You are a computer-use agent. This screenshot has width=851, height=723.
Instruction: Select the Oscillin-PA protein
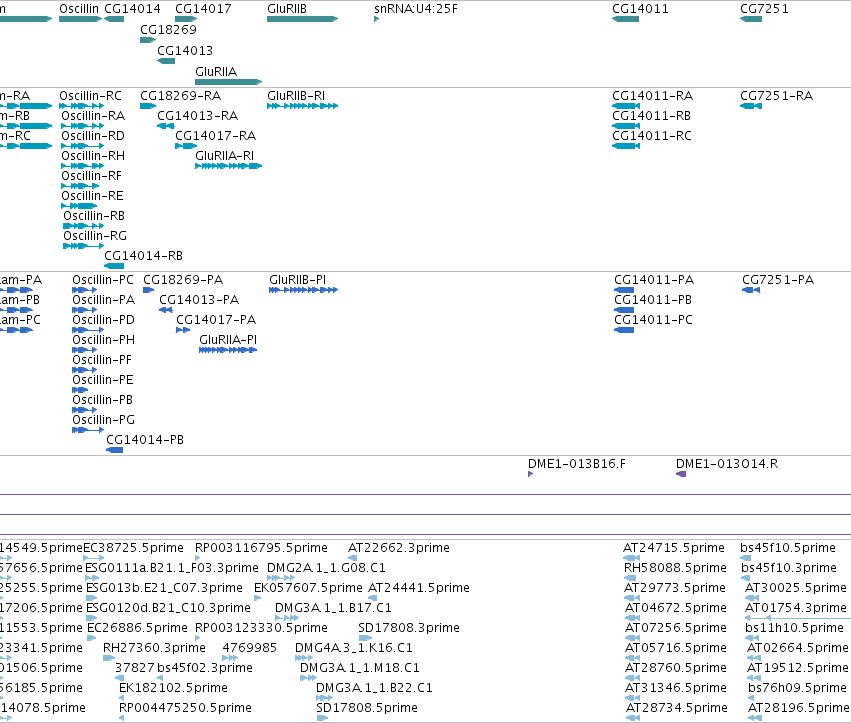[x=104, y=300]
